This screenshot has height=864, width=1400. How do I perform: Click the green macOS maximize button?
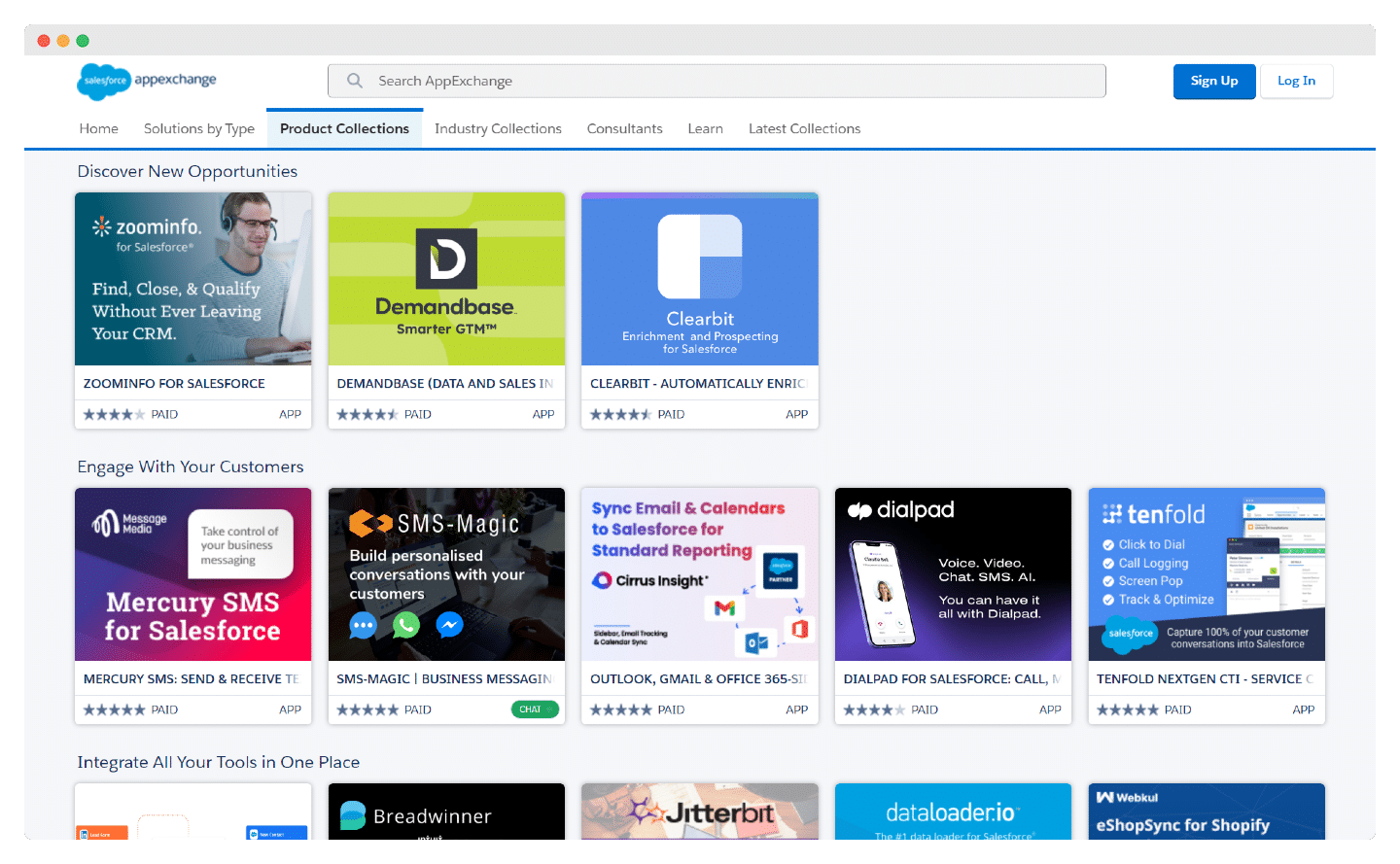click(83, 41)
